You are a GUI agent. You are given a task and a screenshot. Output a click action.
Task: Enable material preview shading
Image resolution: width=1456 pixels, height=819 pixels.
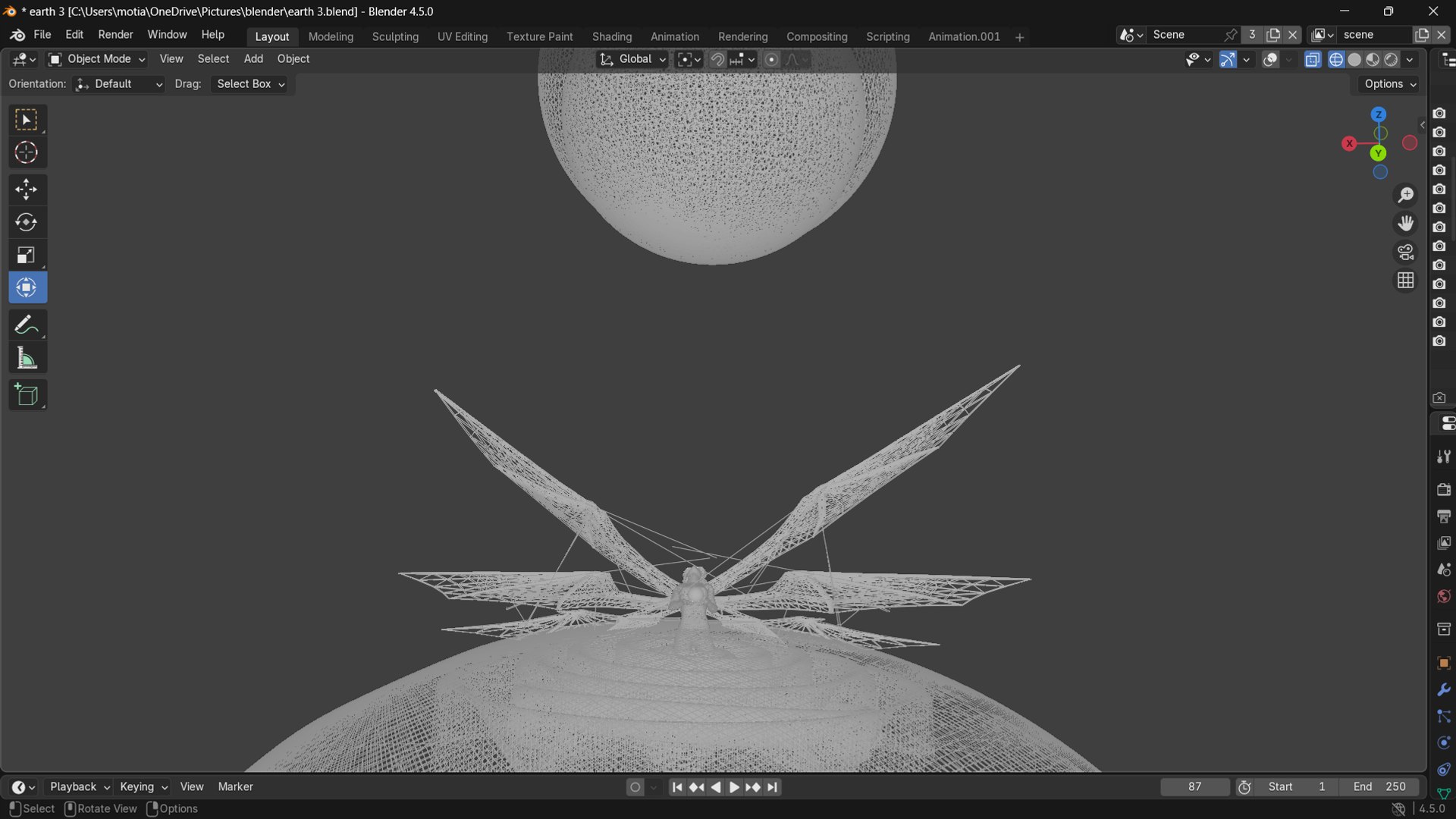point(1373,59)
